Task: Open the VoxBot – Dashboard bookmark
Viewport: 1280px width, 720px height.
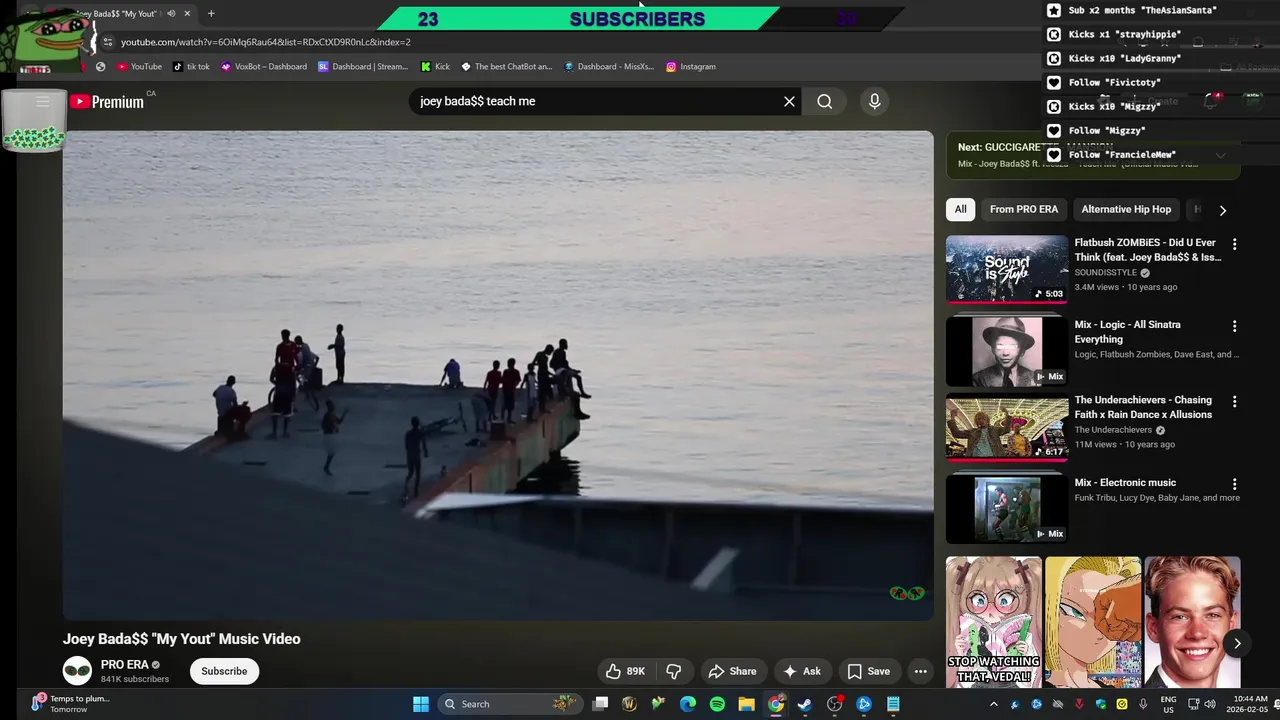Action: (x=264, y=67)
